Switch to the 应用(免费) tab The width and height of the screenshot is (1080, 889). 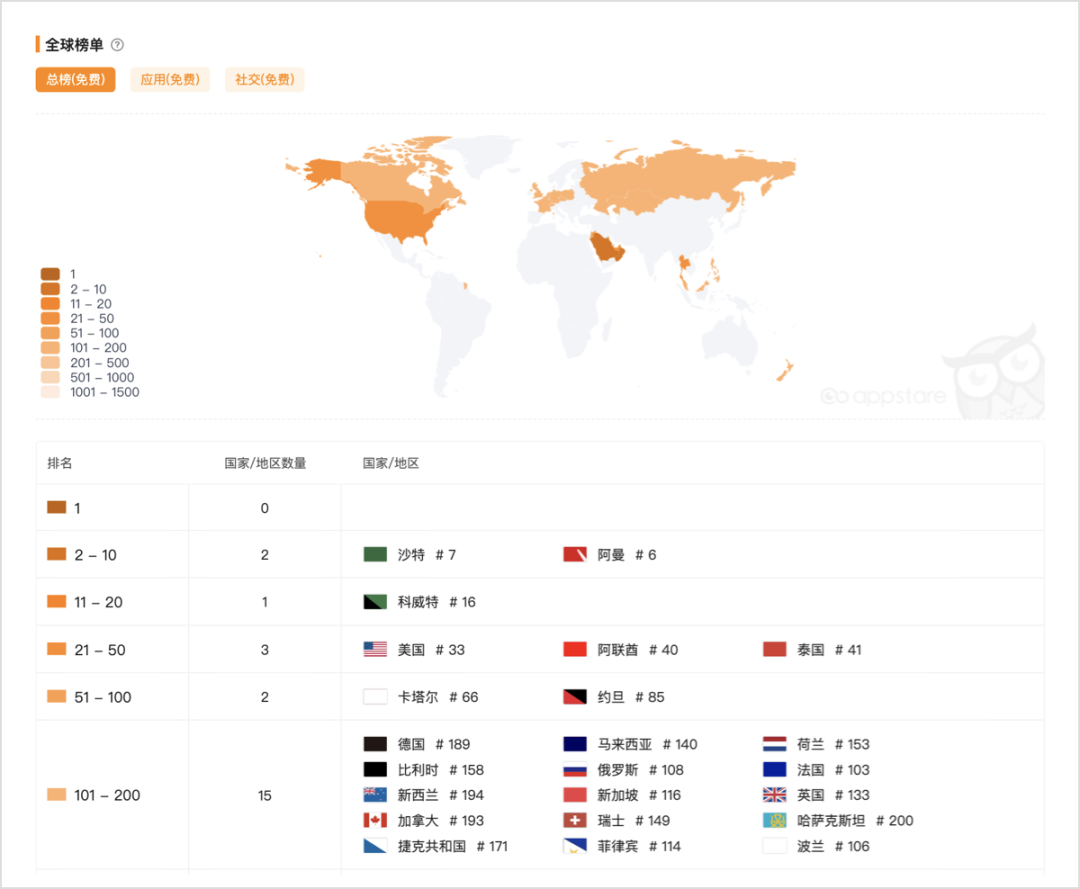[170, 79]
